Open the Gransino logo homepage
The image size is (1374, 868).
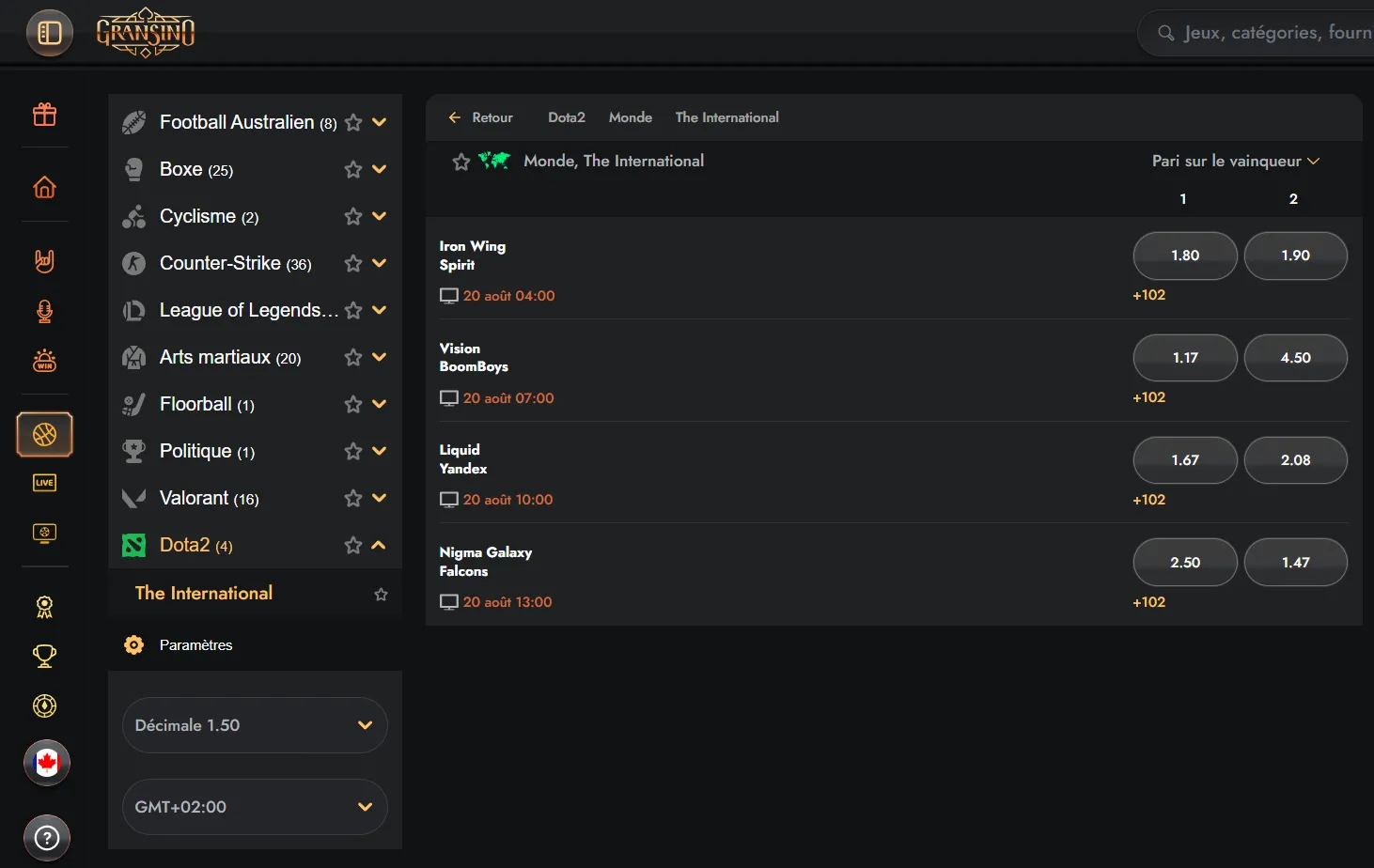[x=146, y=33]
